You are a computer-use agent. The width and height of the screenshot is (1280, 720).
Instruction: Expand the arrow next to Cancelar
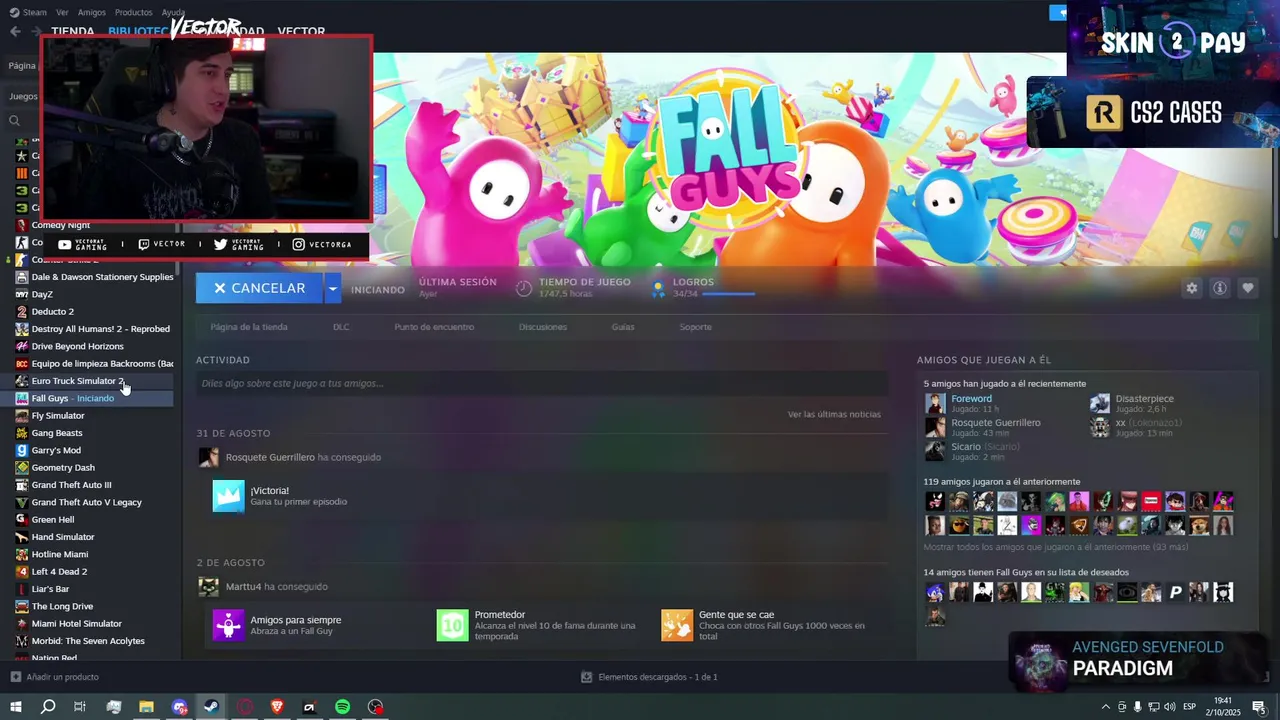[x=332, y=288]
